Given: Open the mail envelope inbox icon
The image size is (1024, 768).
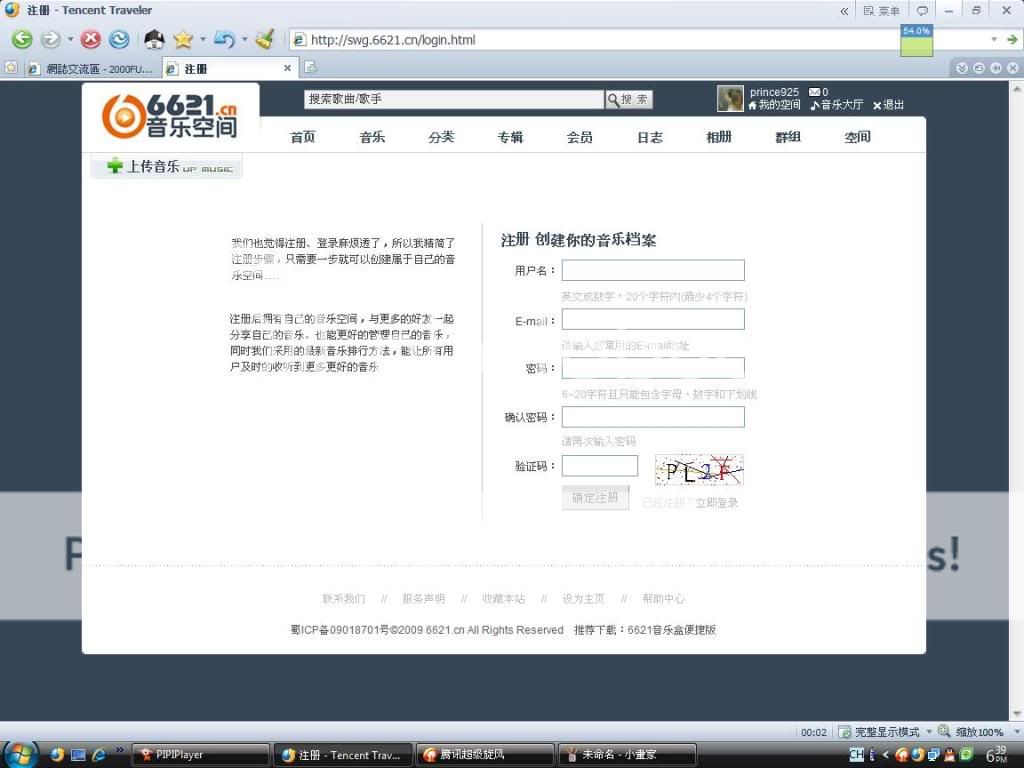Looking at the screenshot, I should click(814, 92).
